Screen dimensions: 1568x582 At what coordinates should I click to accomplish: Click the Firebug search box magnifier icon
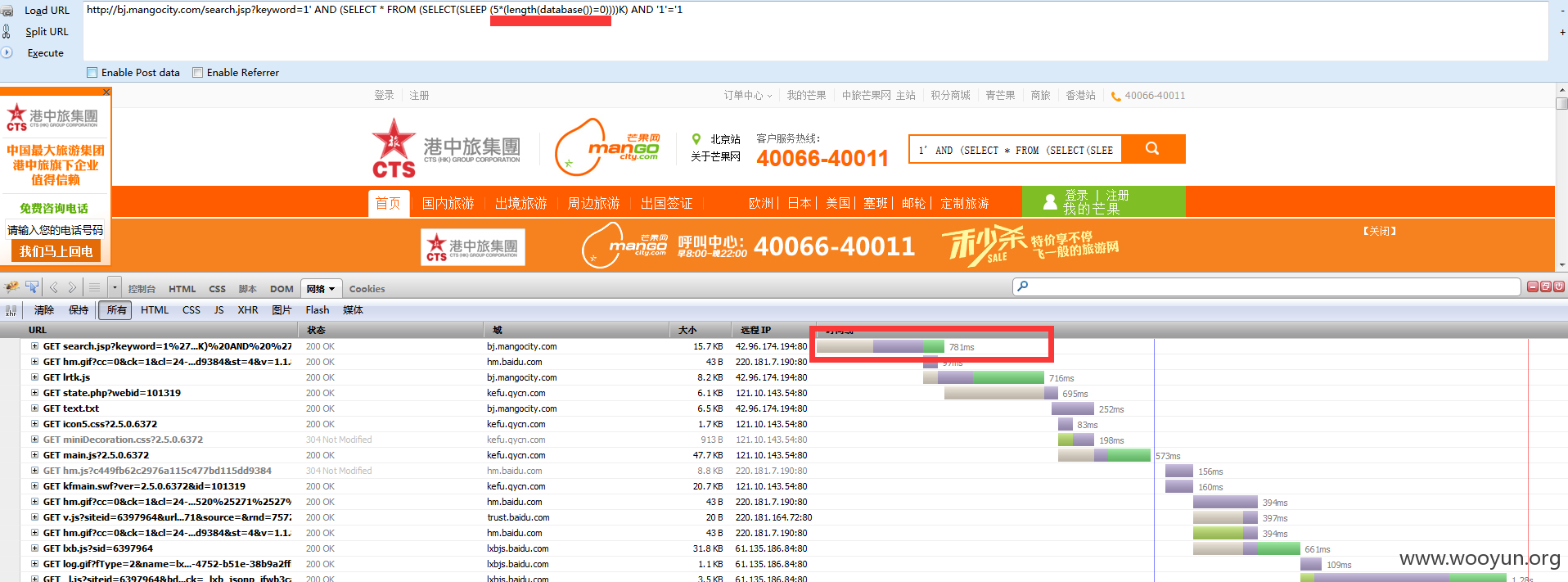point(1023,286)
